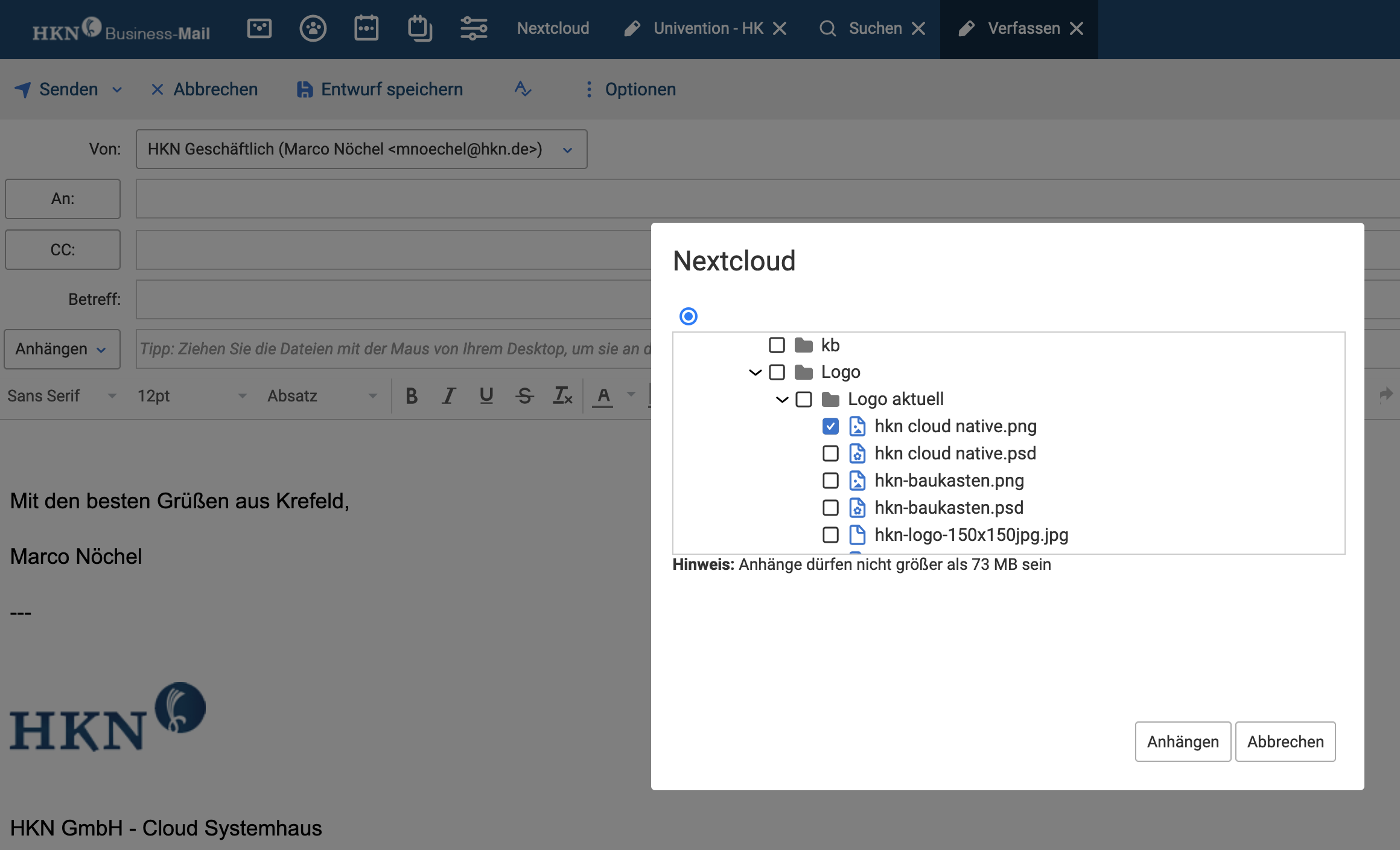Click Entwurf speichern
The image size is (1400, 850).
[380, 89]
